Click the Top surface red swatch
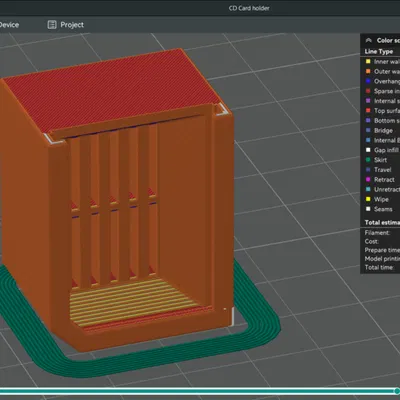 tap(368, 111)
